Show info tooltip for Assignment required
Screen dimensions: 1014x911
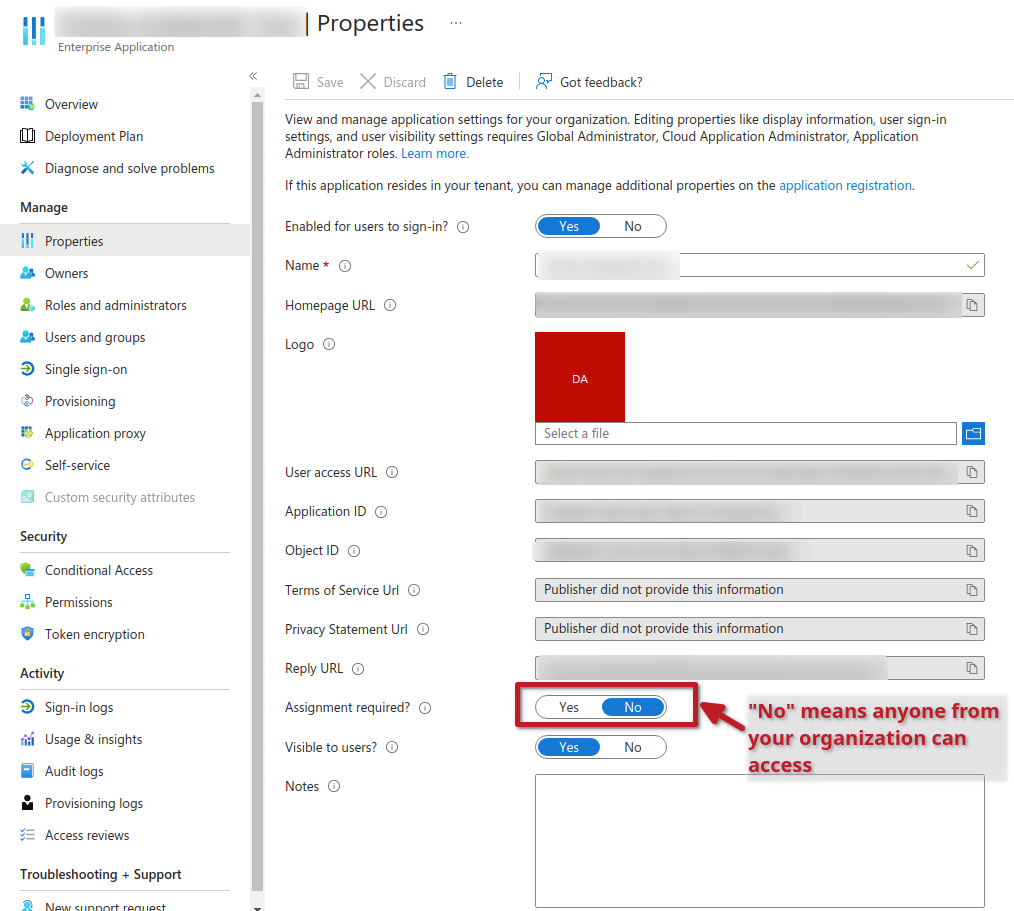(x=425, y=708)
